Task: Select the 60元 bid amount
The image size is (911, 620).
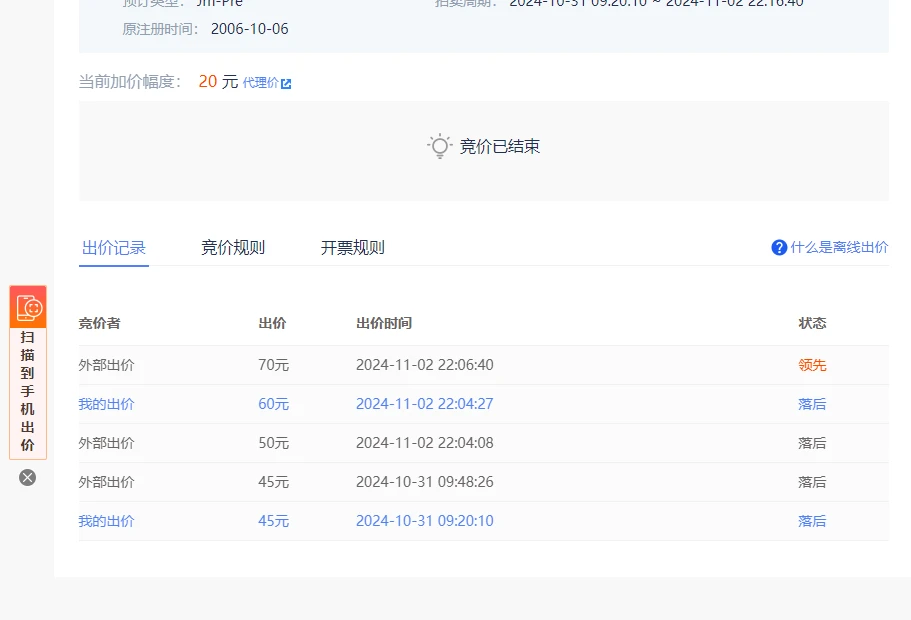Action: (x=274, y=404)
